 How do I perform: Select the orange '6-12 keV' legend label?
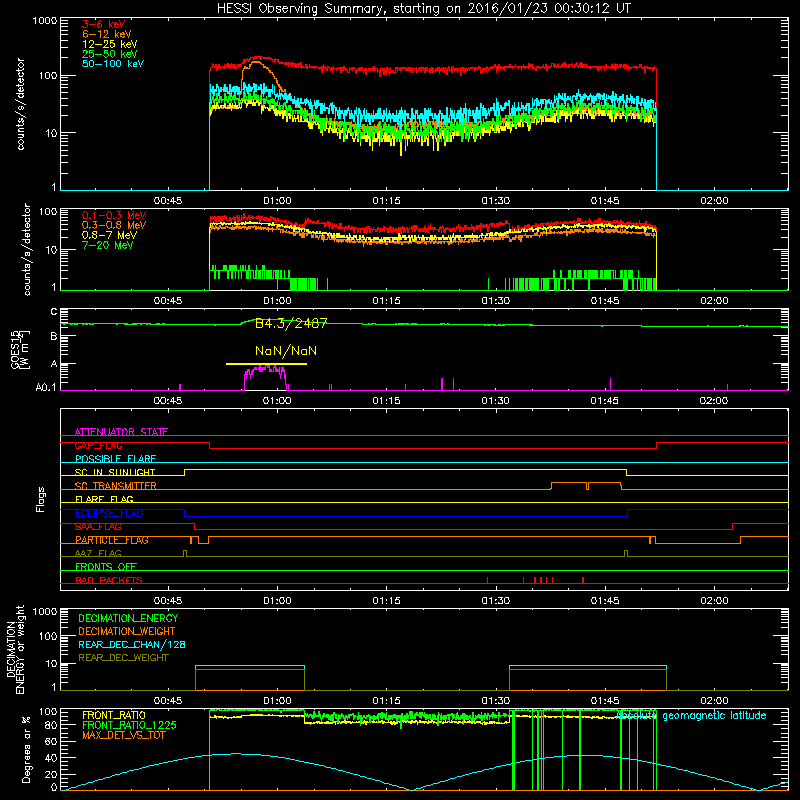pos(107,34)
